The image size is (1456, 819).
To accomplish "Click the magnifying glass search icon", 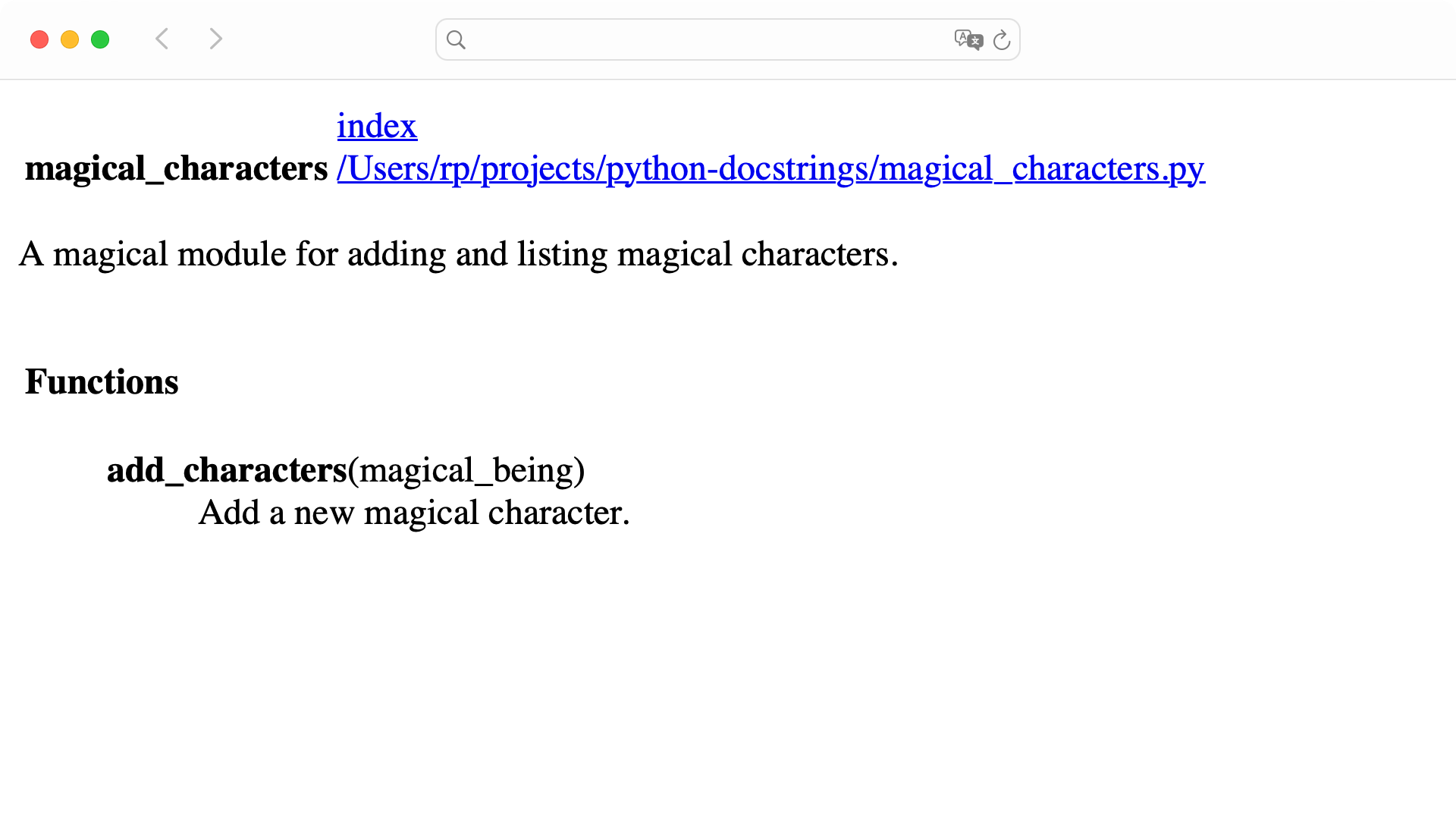I will (x=457, y=39).
